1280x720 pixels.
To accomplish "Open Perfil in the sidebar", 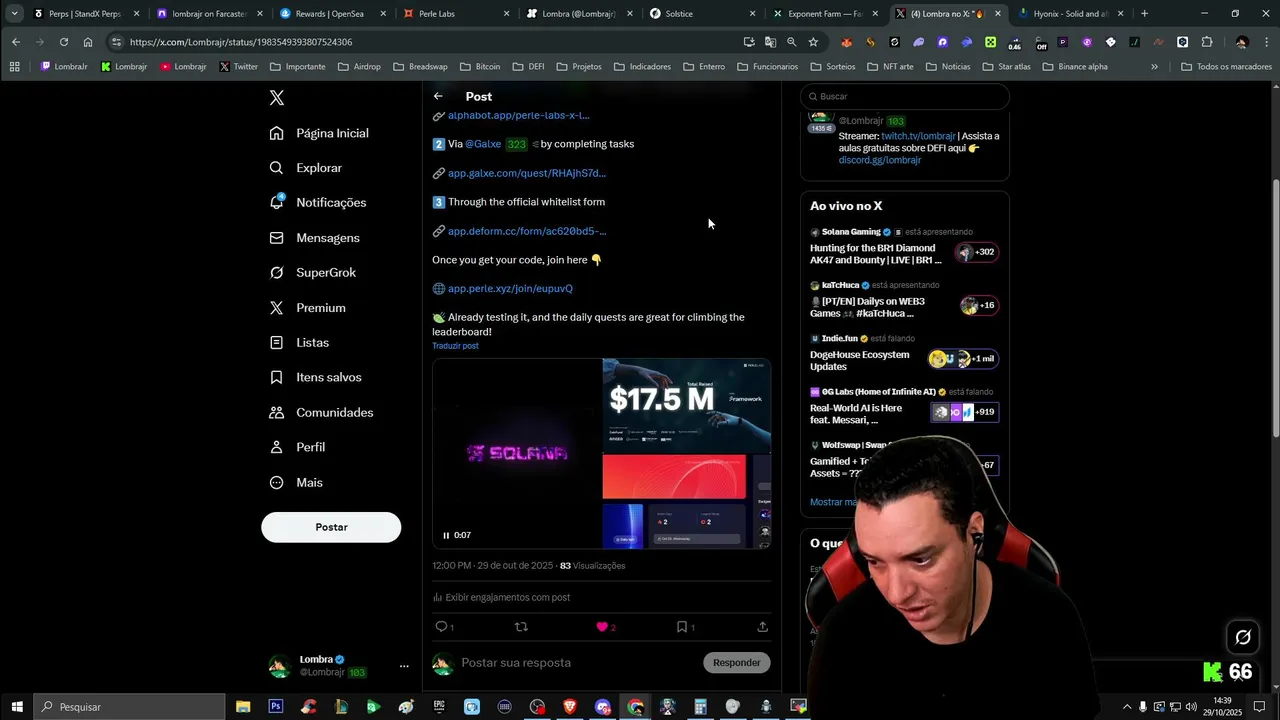I will click(x=297, y=447).
